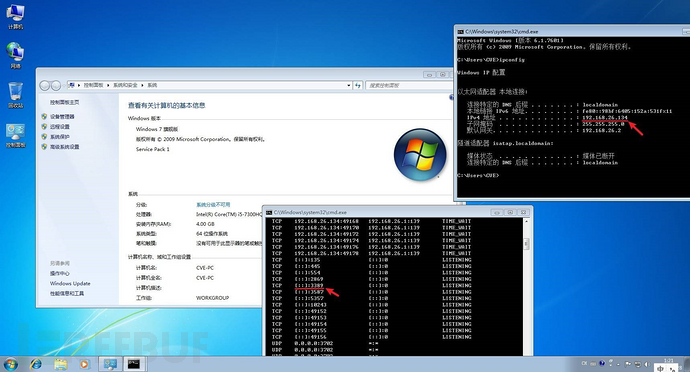Screen dimensions: 690x372
Task: Open the Control Panel desktop icon
Action: [15, 135]
